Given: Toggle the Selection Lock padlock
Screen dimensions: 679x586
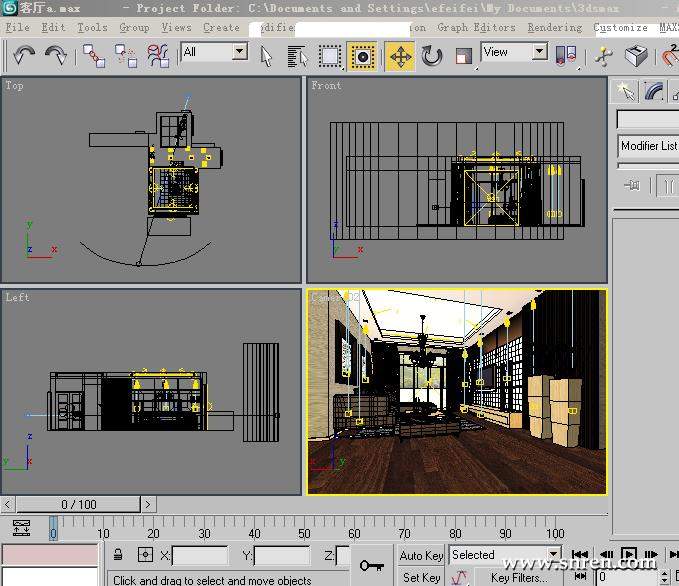Looking at the screenshot, I should coord(118,555).
